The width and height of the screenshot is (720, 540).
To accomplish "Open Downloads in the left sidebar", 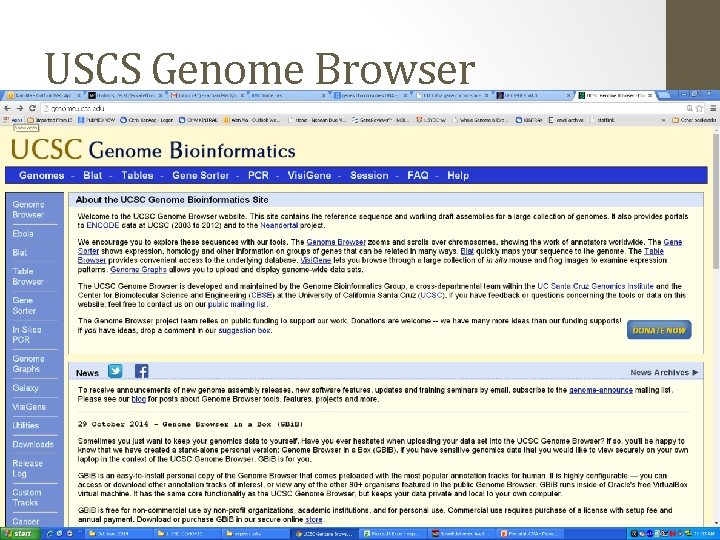I will tap(33, 444).
